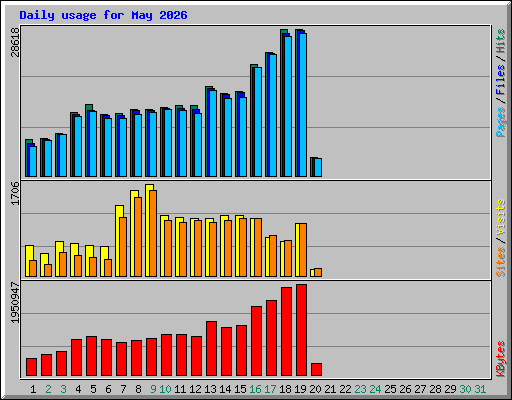Select the red KBytes bar for day 16
The width and height of the screenshot is (512, 400).
pos(256,341)
